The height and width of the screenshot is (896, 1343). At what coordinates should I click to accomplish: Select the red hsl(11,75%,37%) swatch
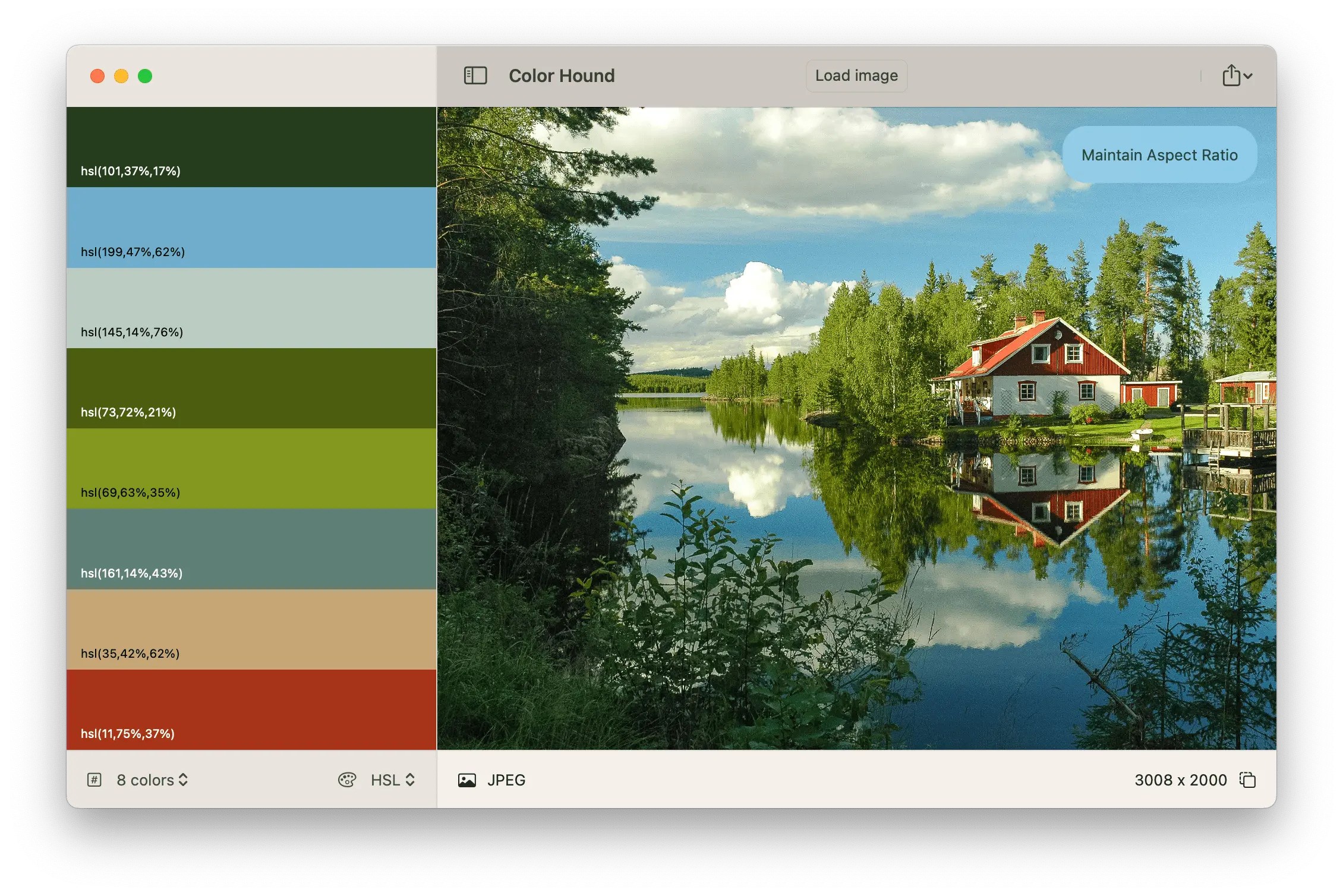point(251,709)
